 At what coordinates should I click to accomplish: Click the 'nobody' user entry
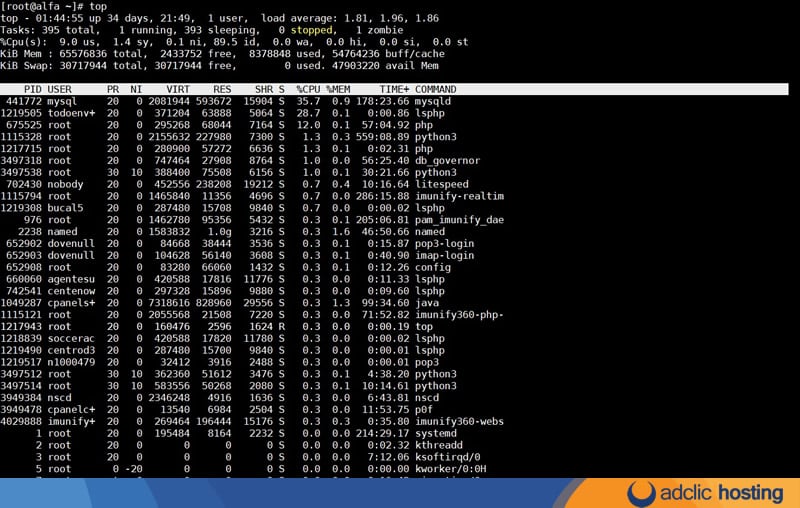(65, 184)
